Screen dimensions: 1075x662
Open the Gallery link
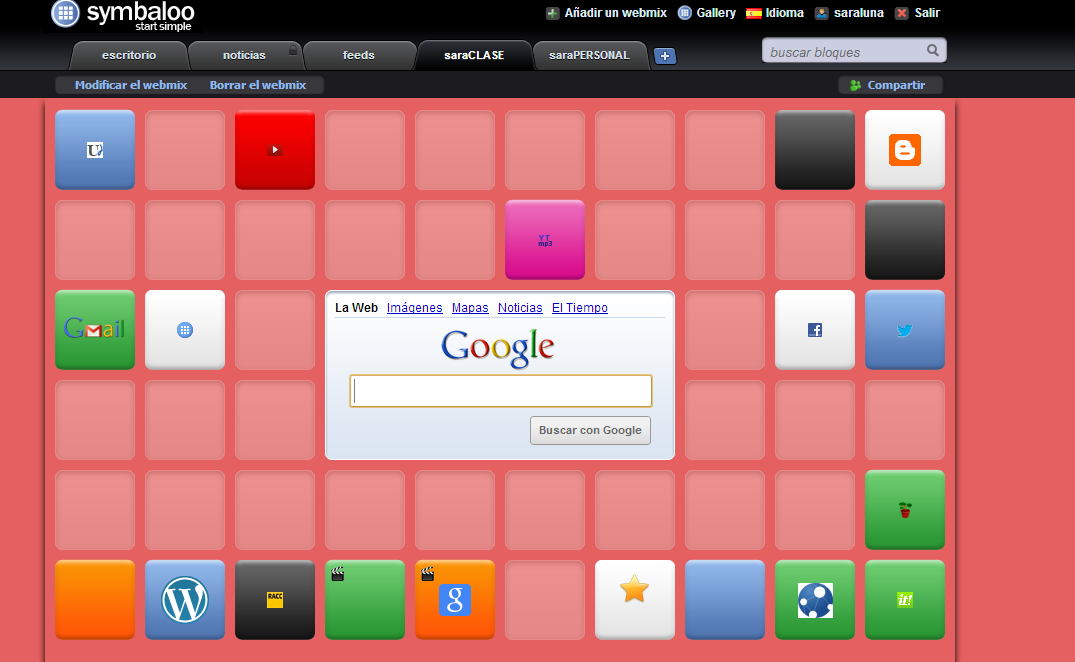coord(707,13)
